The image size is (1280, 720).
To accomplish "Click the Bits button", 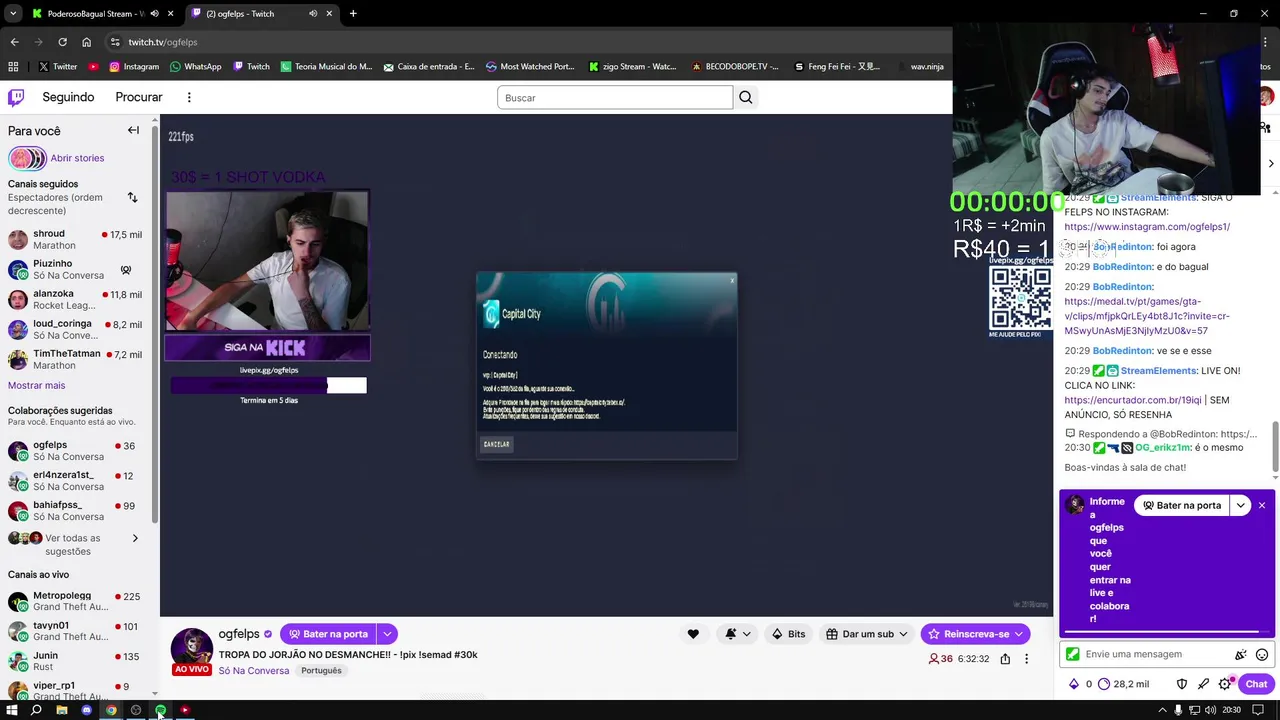I will [x=788, y=634].
